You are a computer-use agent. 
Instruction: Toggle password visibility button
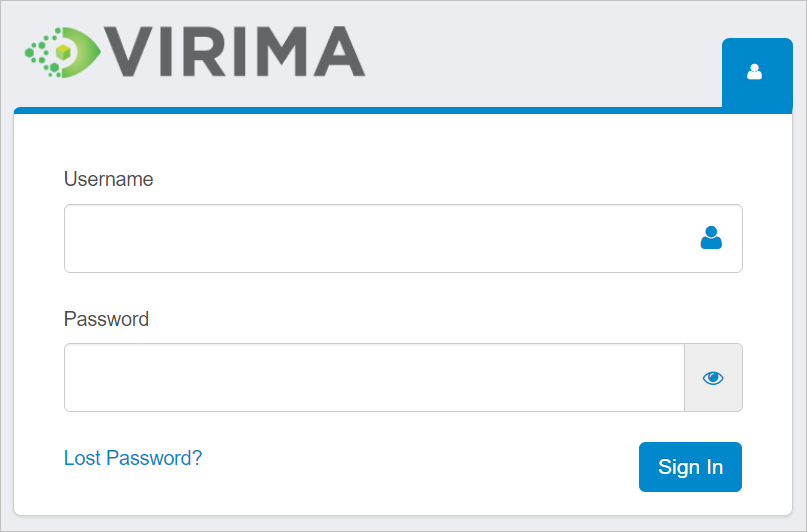713,378
